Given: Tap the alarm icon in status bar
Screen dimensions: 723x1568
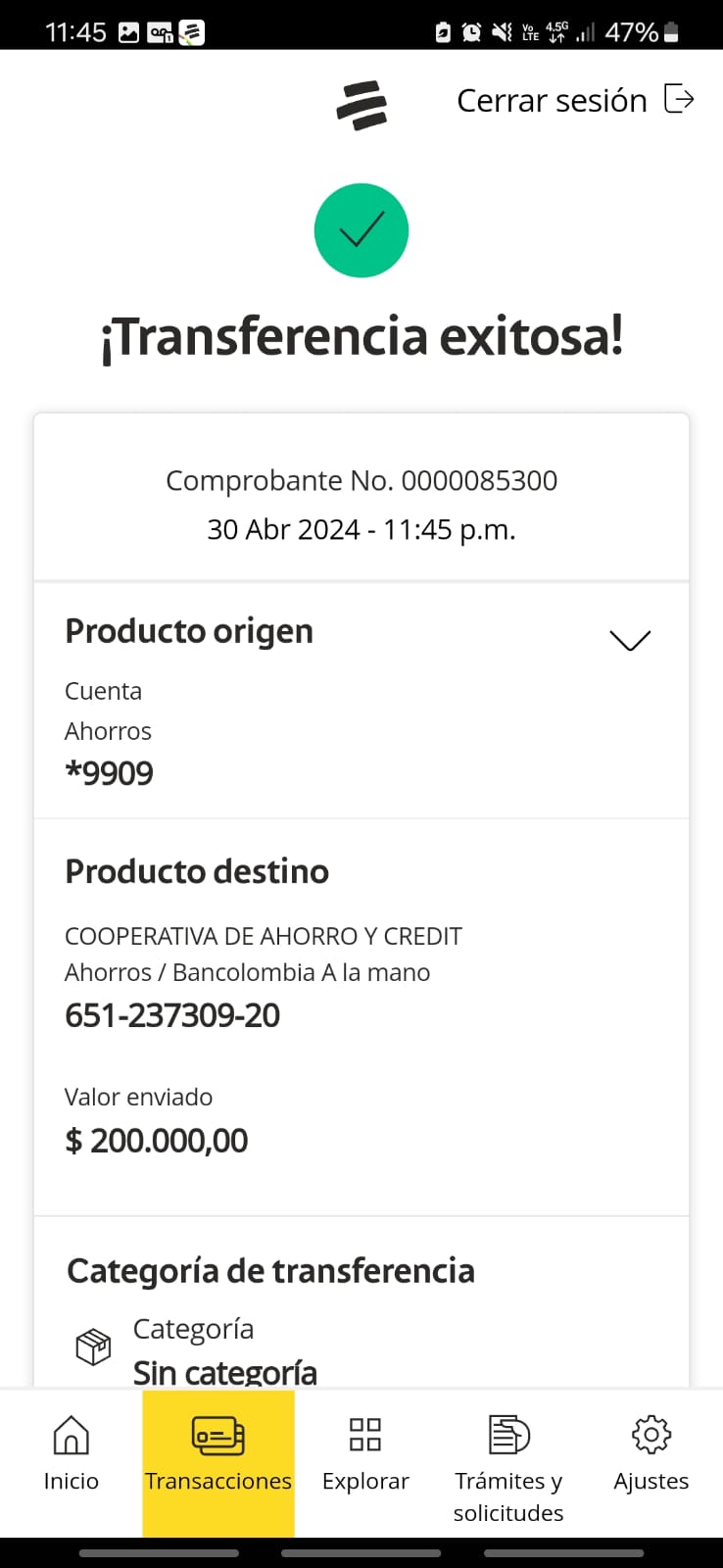Looking at the screenshot, I should [471, 32].
